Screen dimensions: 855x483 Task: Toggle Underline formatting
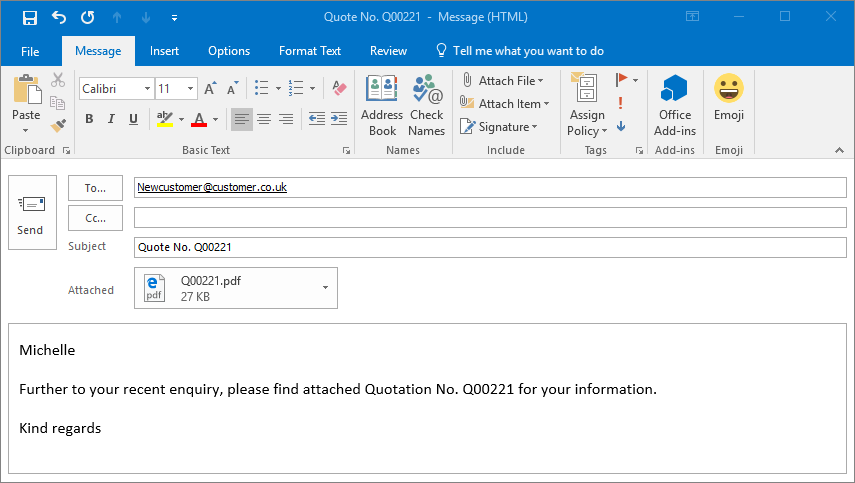(x=133, y=120)
